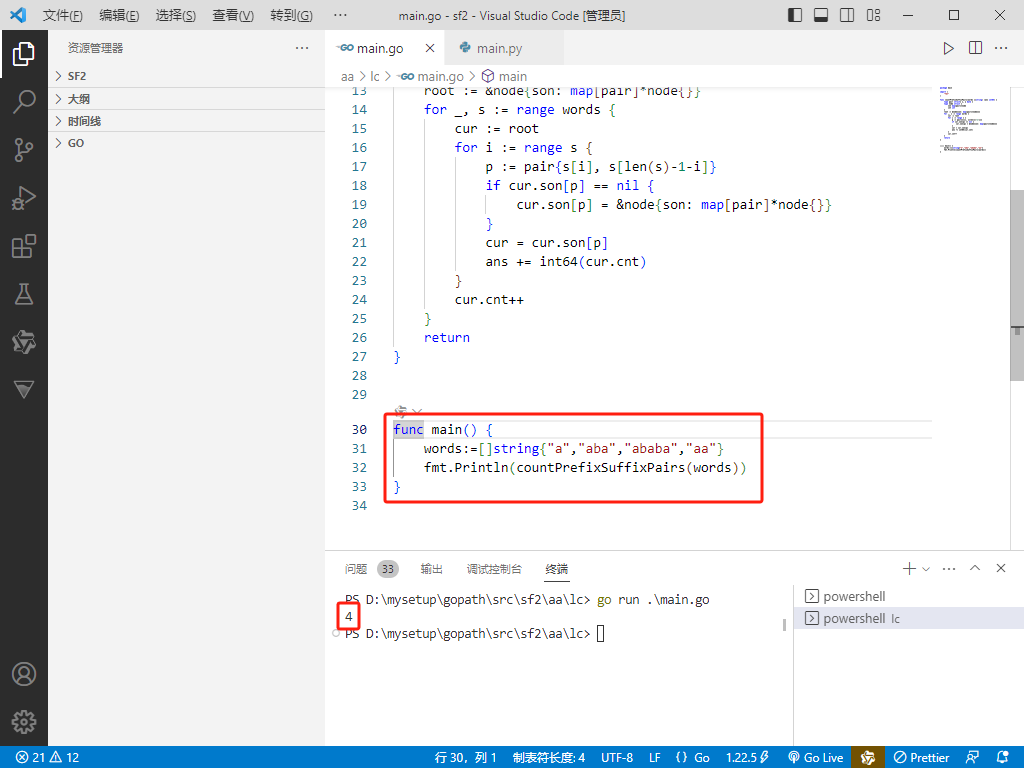The image size is (1024, 768).
Task: Customize layout icon in title bar
Action: (873, 15)
